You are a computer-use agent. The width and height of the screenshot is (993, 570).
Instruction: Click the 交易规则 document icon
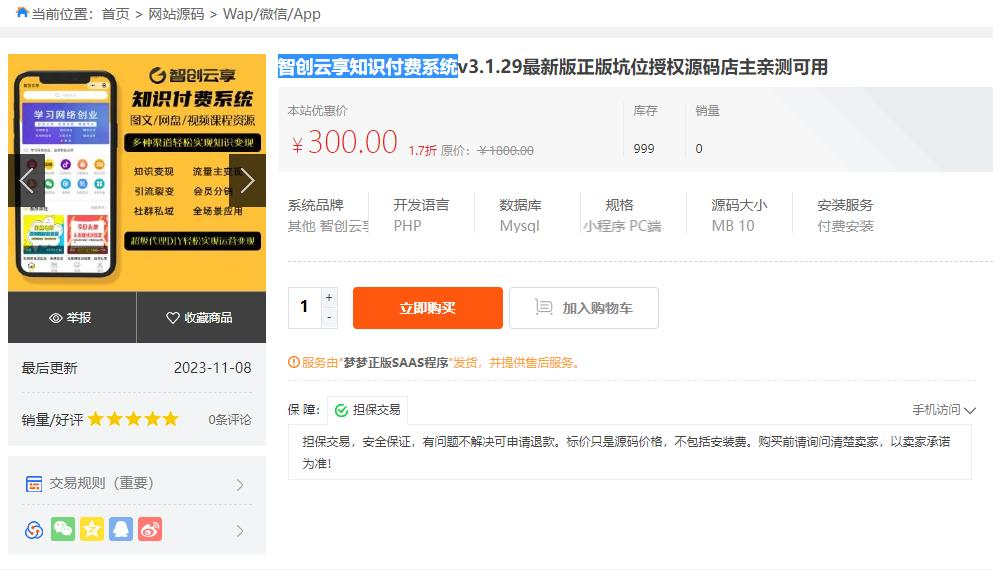click(34, 484)
